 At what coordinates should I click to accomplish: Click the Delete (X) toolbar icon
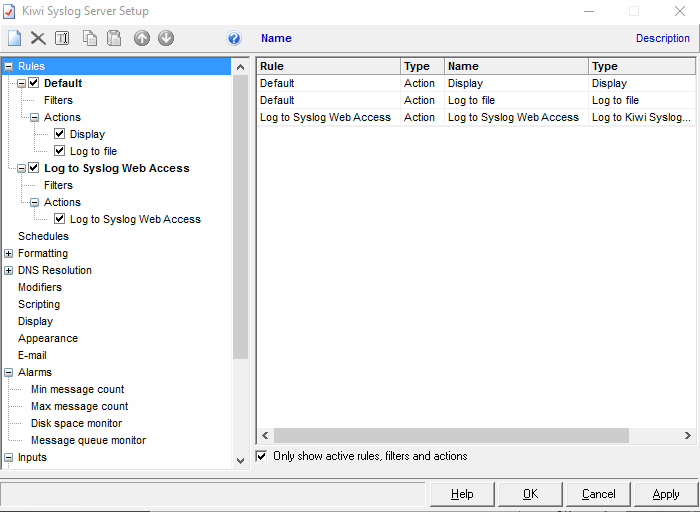click(38, 38)
